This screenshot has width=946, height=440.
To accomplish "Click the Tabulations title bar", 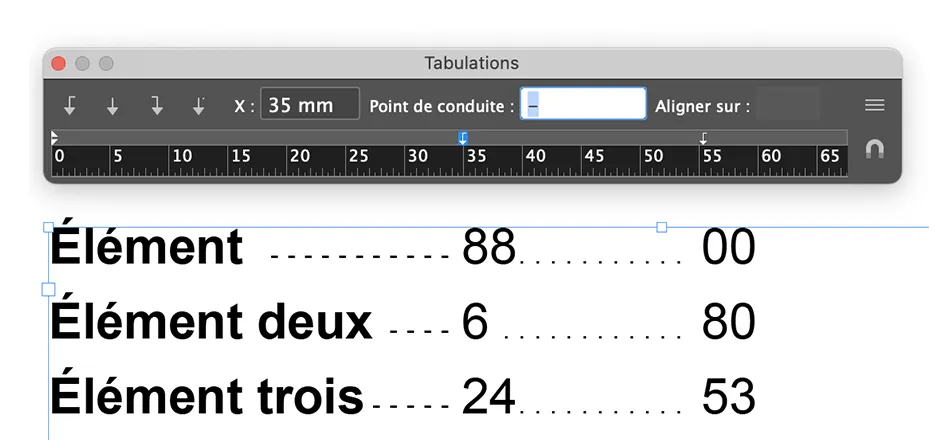I will 472,63.
